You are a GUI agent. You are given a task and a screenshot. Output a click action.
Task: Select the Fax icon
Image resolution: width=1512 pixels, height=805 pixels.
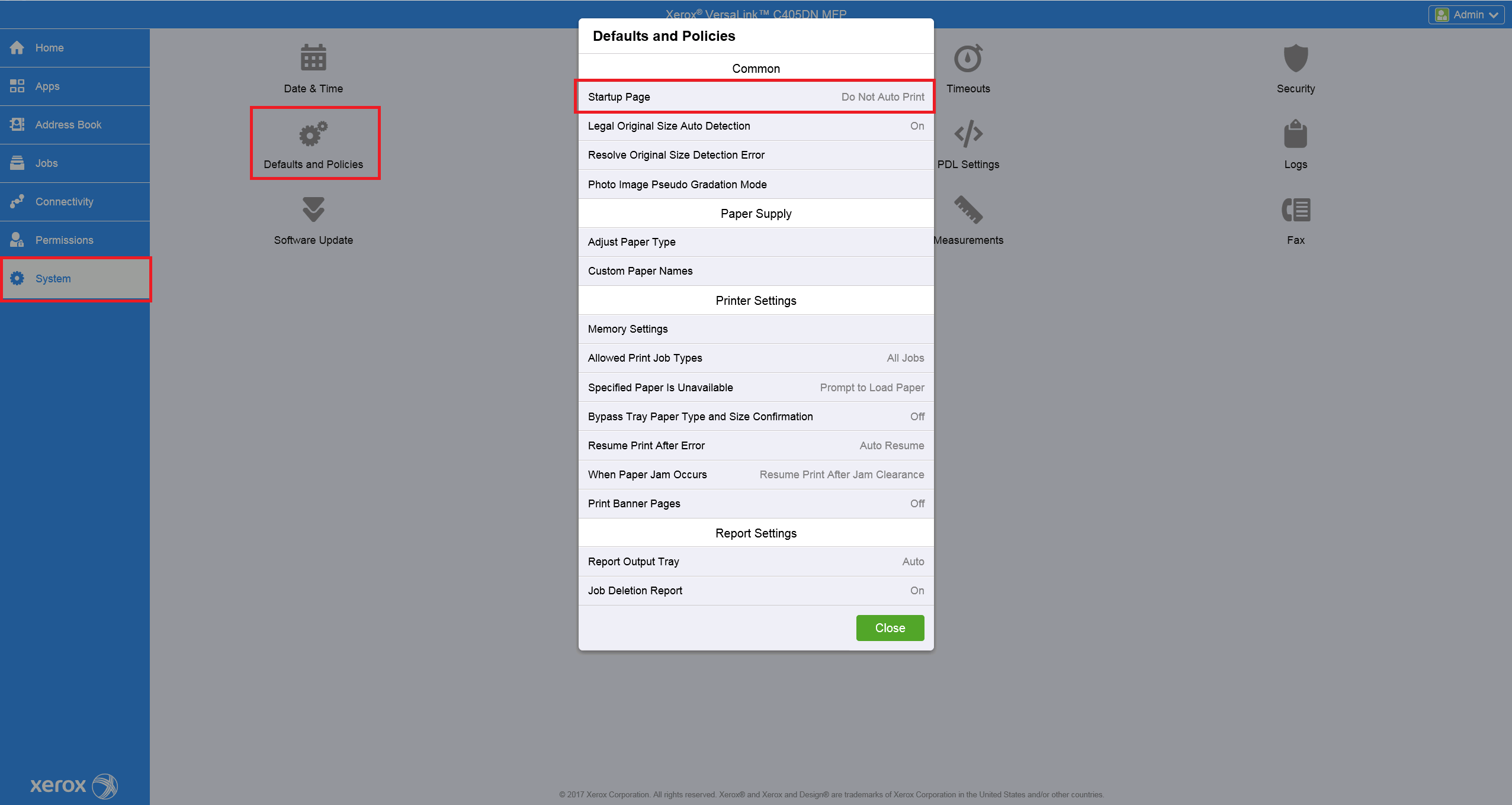pyautogui.click(x=1295, y=210)
